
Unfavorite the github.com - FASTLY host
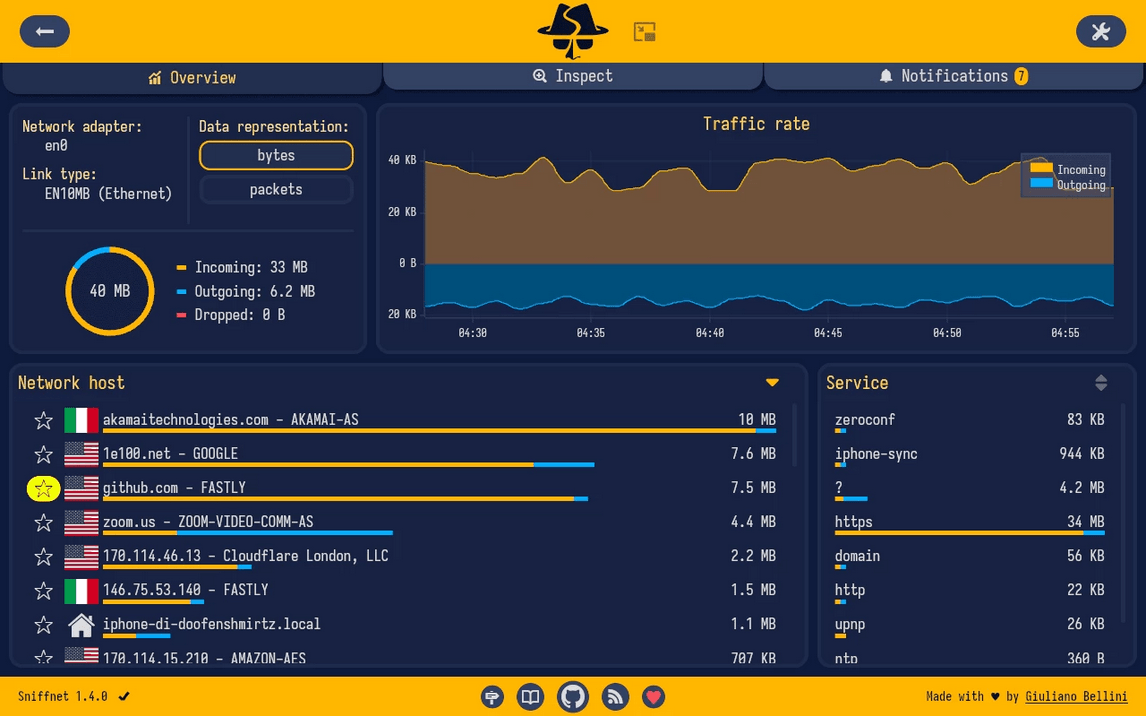tap(43, 488)
